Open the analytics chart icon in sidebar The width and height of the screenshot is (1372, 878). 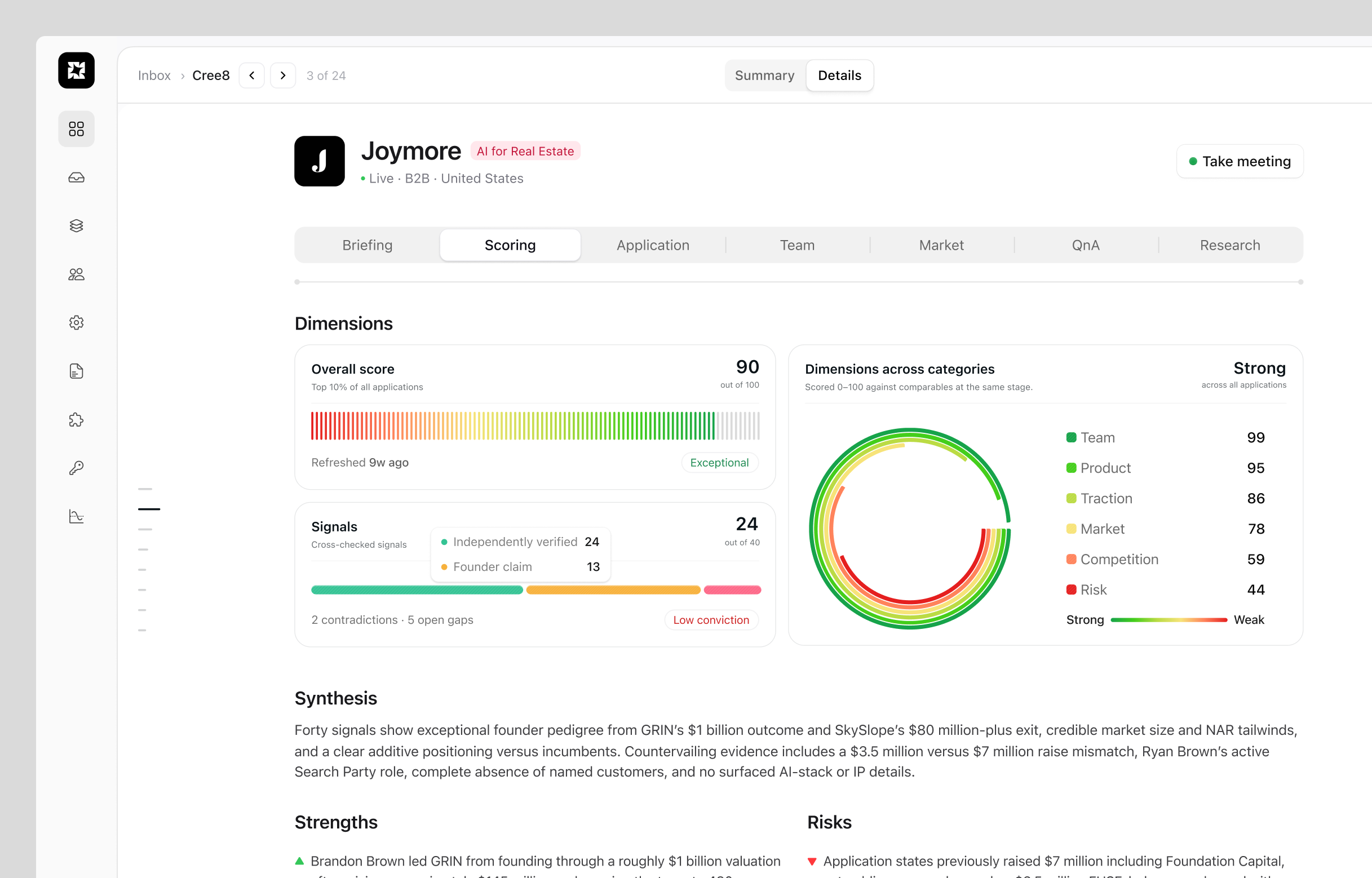[x=77, y=517]
